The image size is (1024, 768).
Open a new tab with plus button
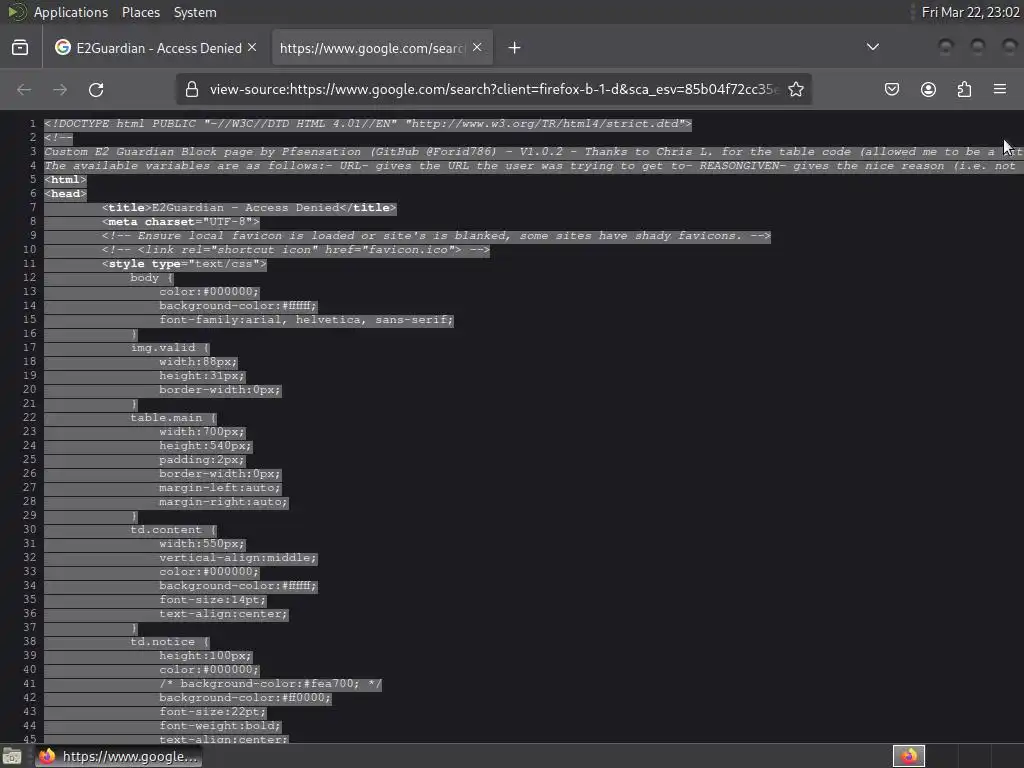[515, 48]
